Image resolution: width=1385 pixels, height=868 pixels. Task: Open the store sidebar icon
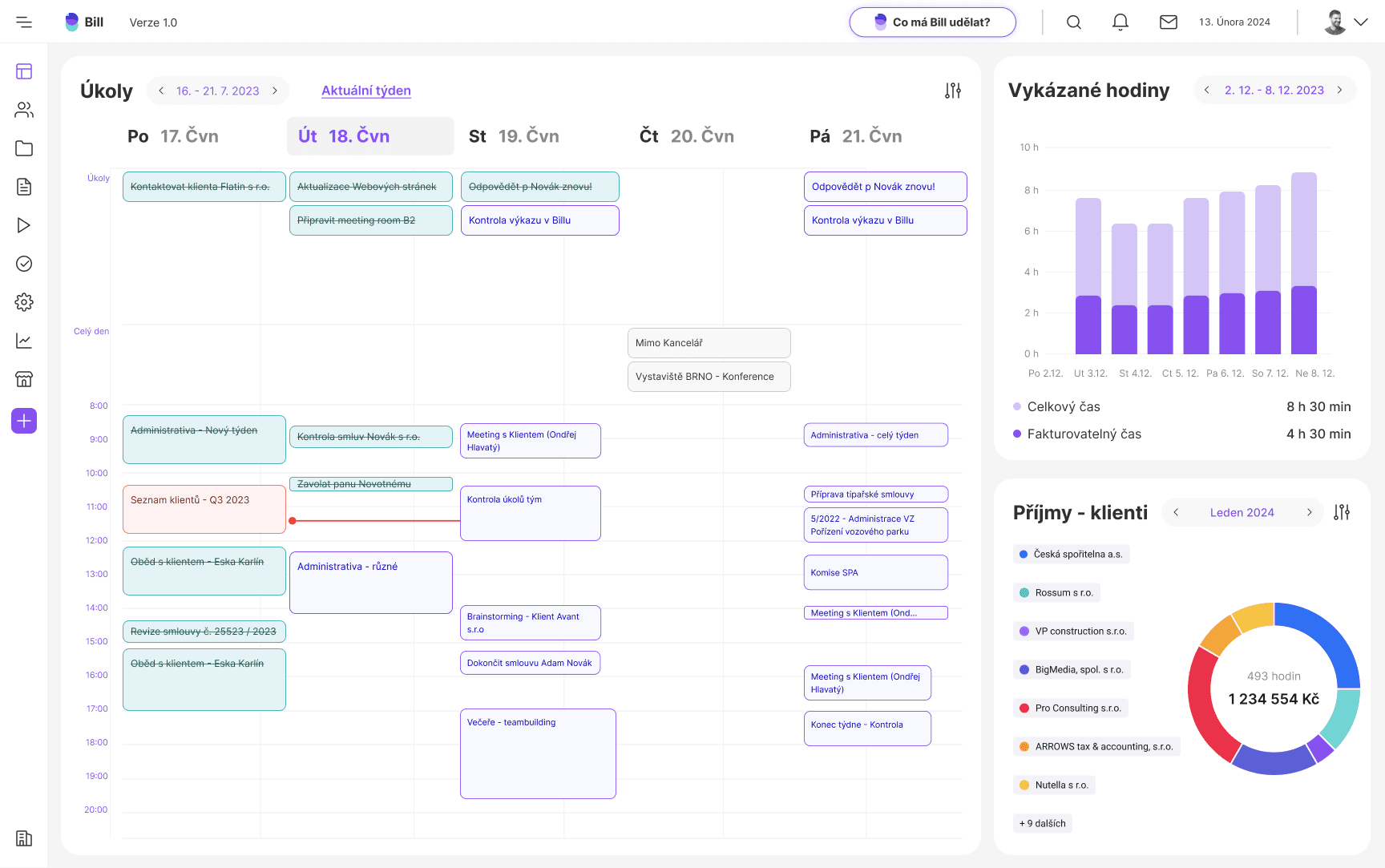(24, 379)
